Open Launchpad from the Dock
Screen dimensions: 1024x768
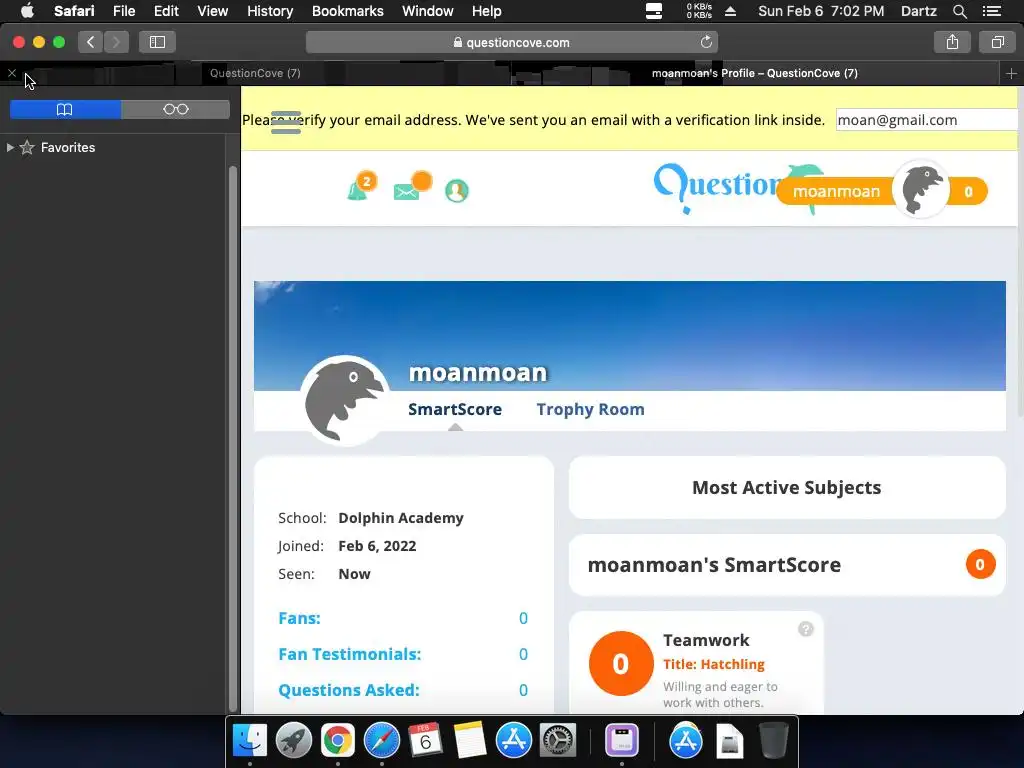coord(294,741)
